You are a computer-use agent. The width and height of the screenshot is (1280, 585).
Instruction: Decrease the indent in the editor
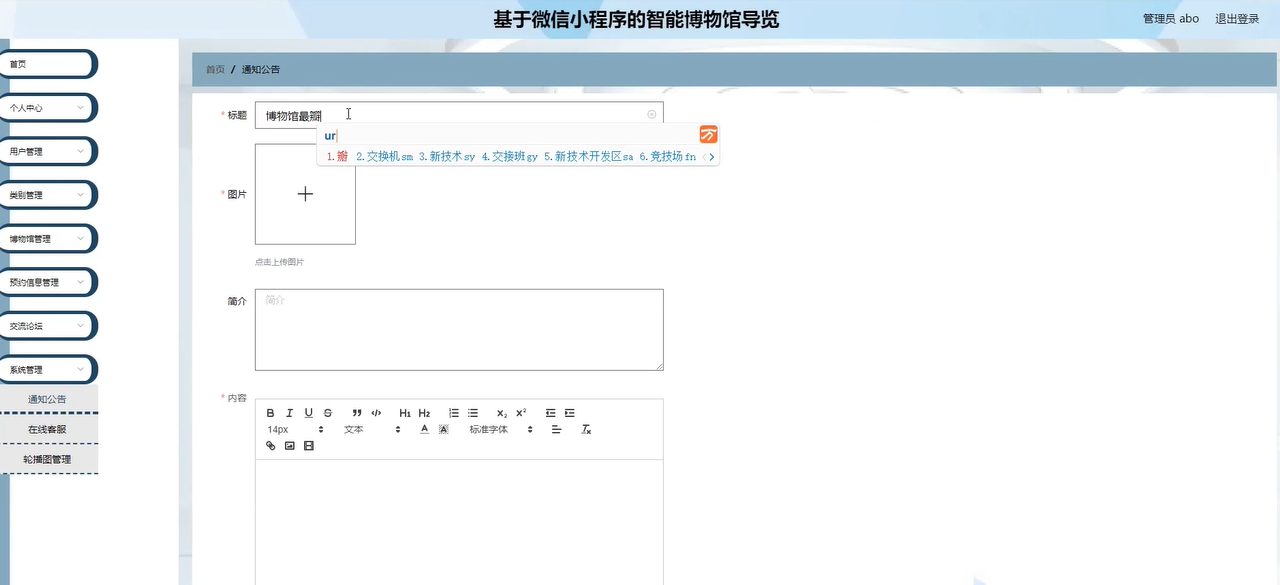click(x=550, y=413)
